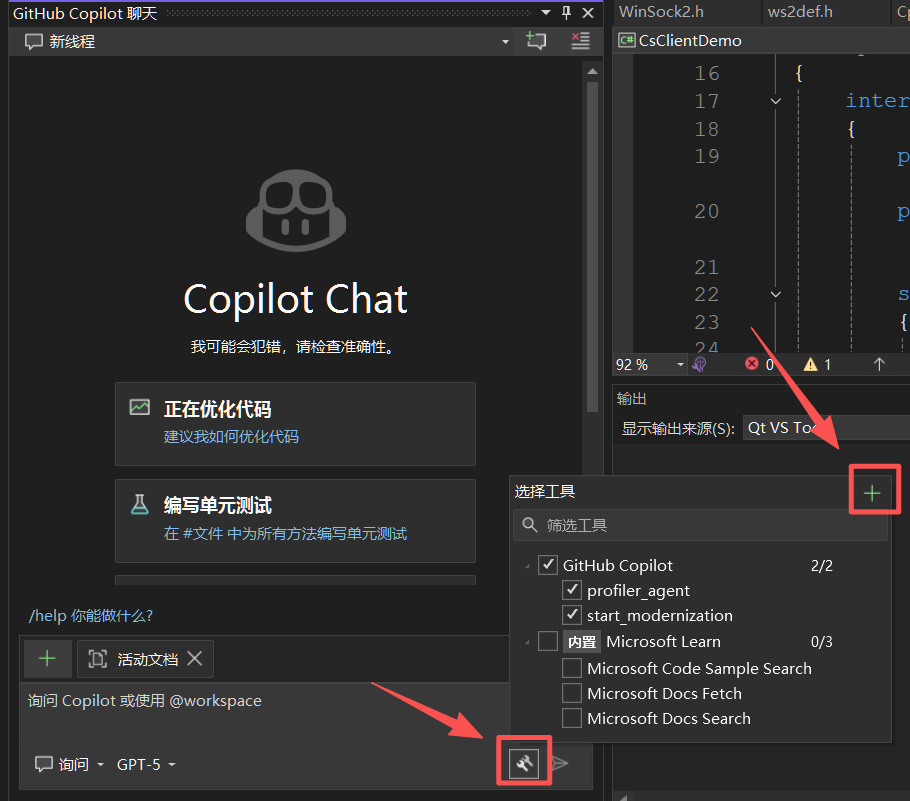Click the 正在优化代码 chart icon
910x801 pixels.
point(139,407)
